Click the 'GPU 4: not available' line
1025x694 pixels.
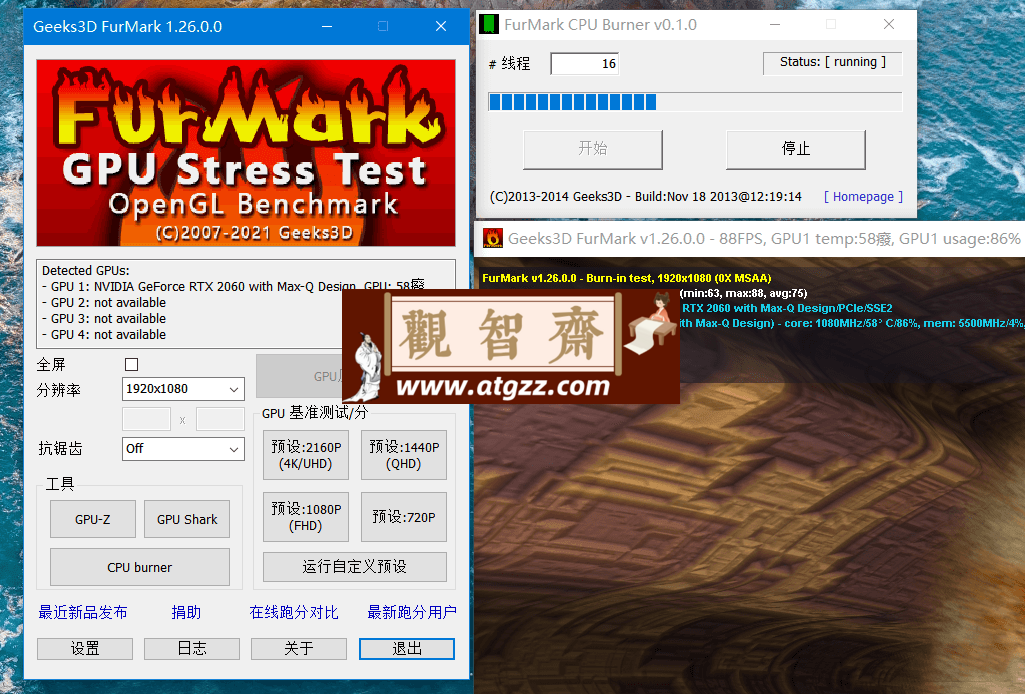pos(104,335)
